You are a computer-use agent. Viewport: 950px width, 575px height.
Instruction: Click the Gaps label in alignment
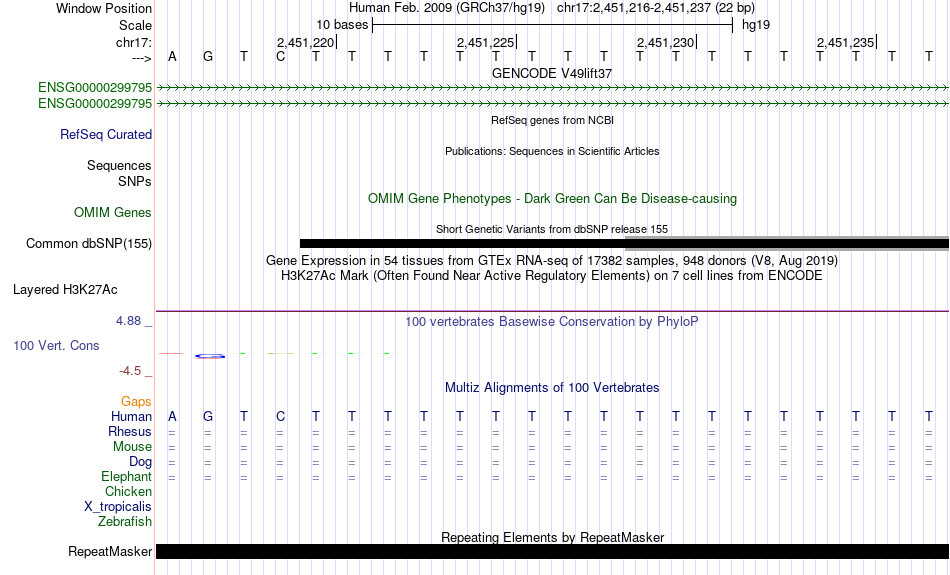[136, 401]
